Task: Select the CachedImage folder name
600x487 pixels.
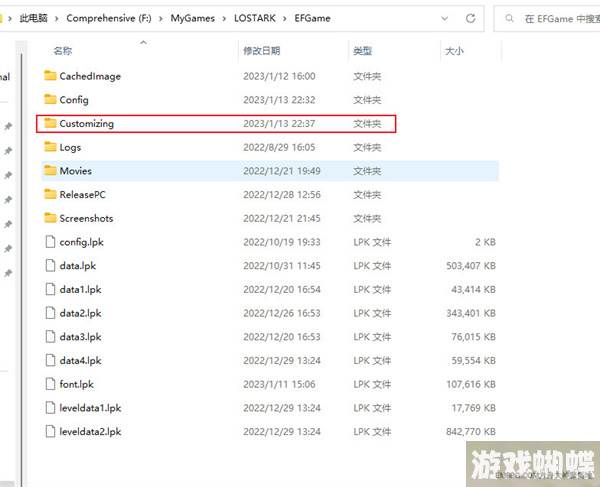Action: (x=90, y=76)
